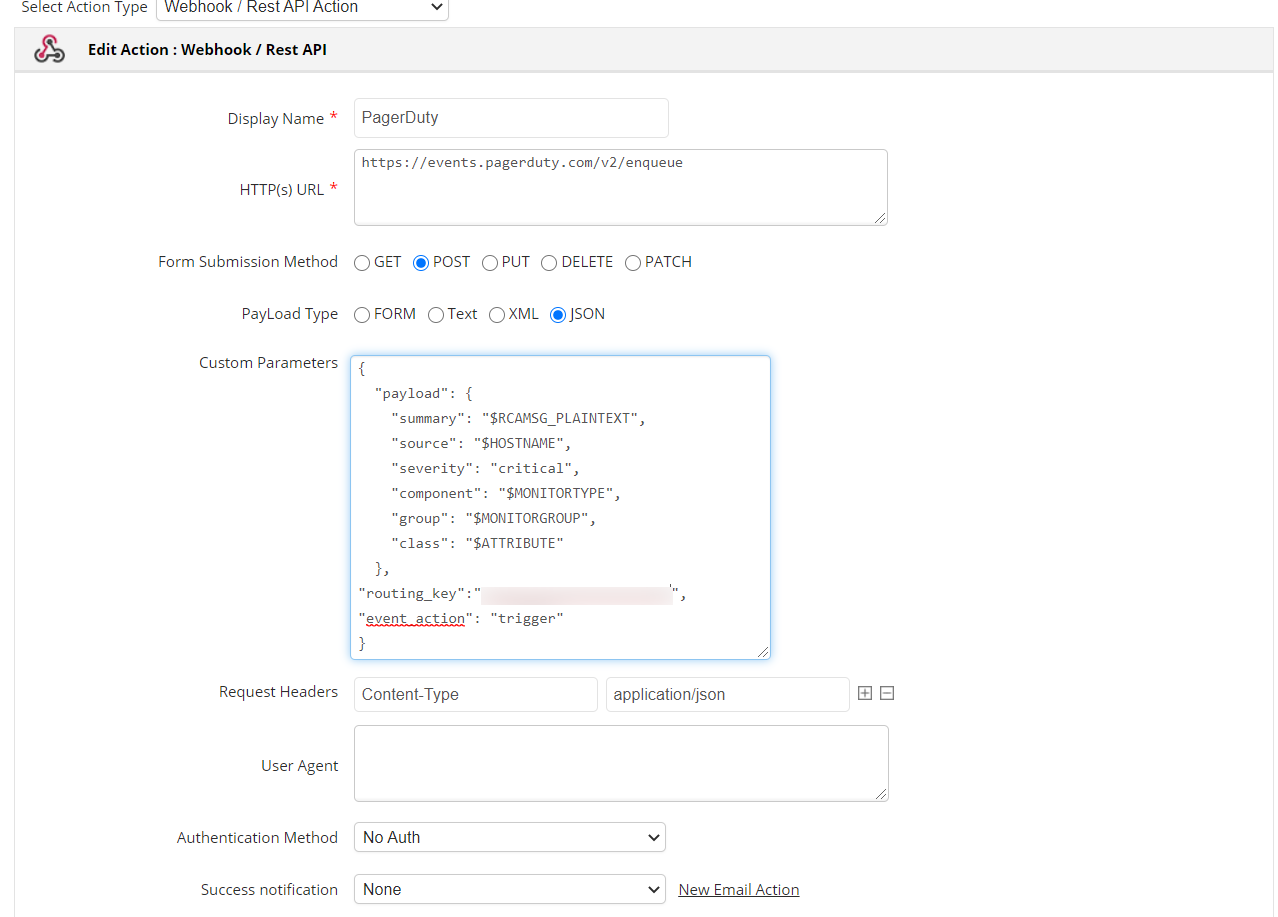Click the New Email Action link
Viewport: 1278px width, 917px height.
point(738,890)
